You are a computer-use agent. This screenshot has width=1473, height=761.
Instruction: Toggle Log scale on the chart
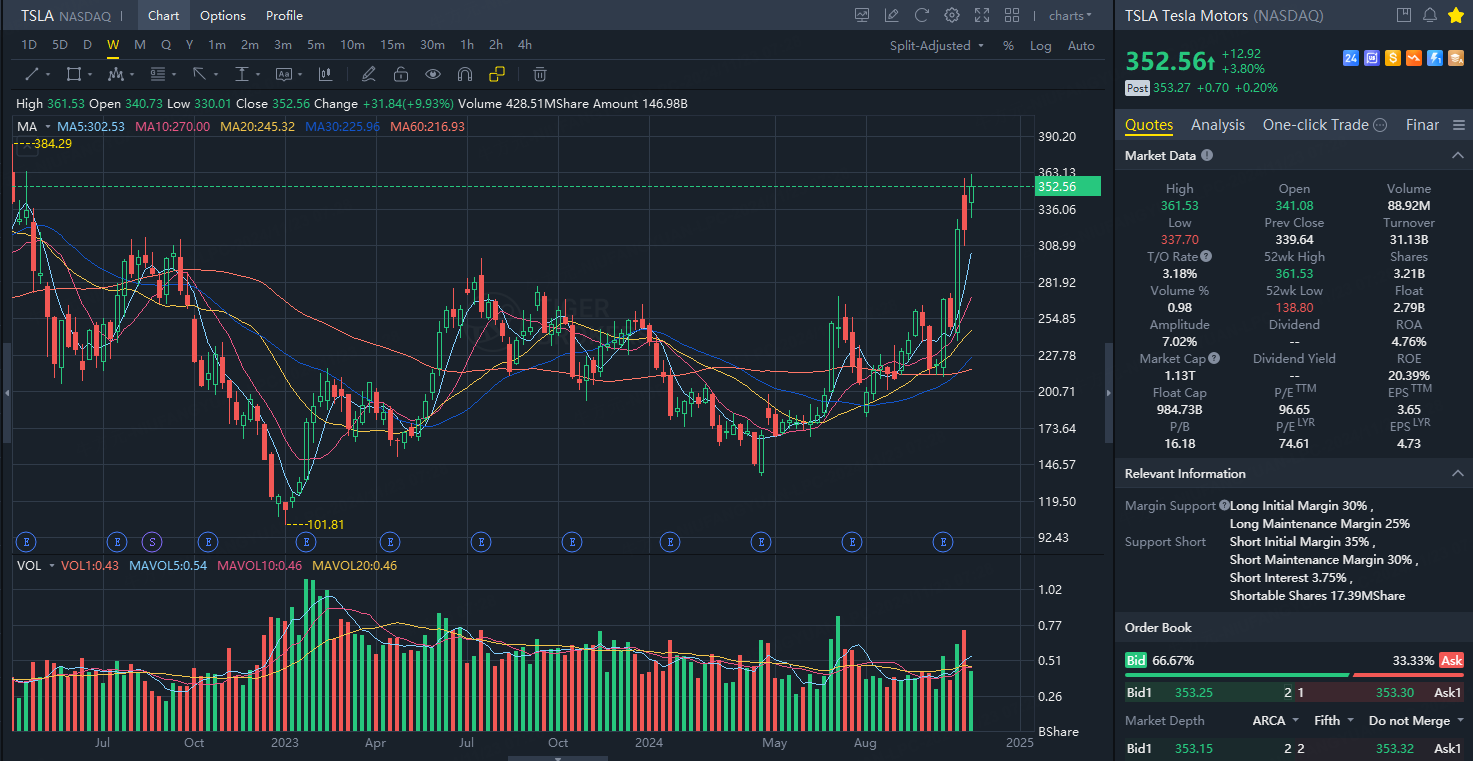click(1040, 45)
